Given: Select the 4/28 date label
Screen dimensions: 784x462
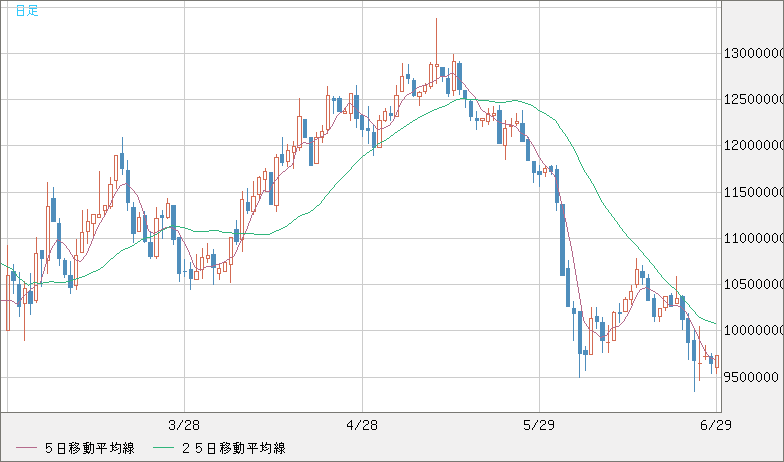Looking at the screenshot, I should coord(362,425).
